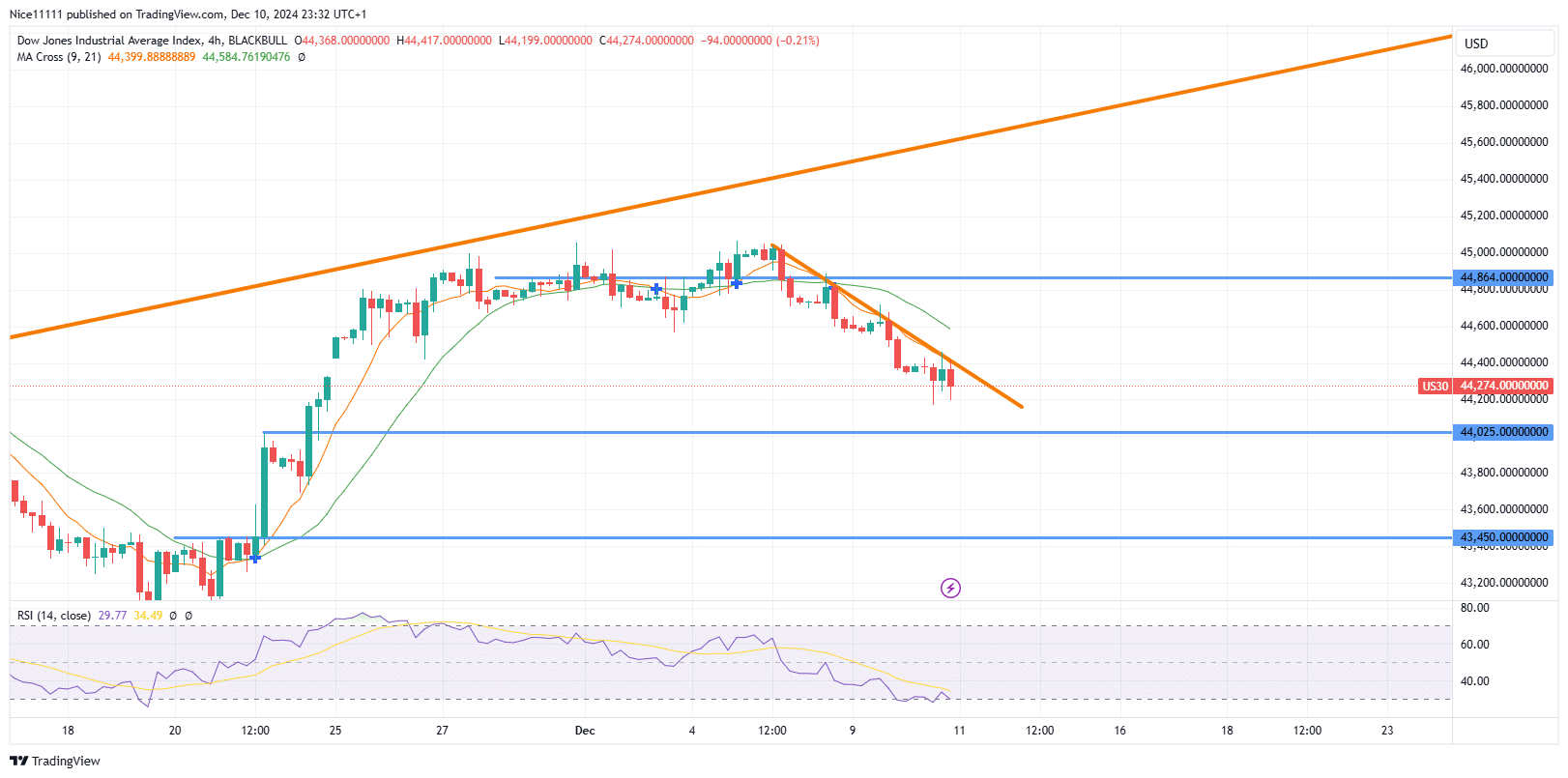Click the open price value O44,368
The height and width of the screenshot is (778, 1568).
point(342,41)
